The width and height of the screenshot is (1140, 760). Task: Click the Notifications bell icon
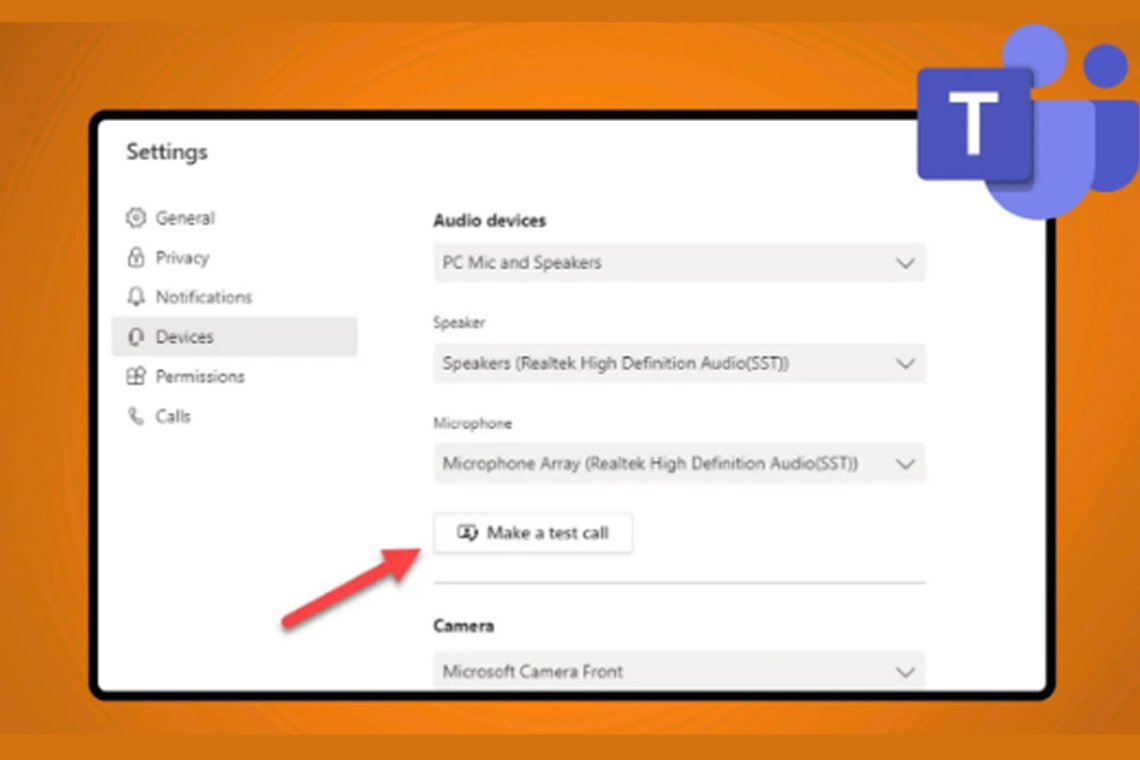(x=134, y=297)
